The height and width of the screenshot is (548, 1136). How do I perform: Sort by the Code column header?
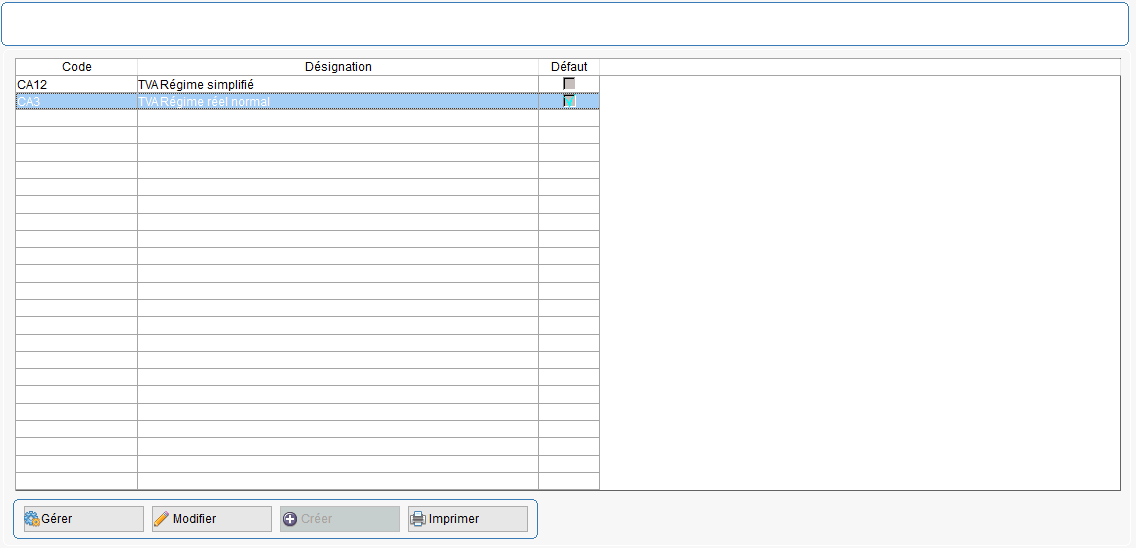point(77,67)
